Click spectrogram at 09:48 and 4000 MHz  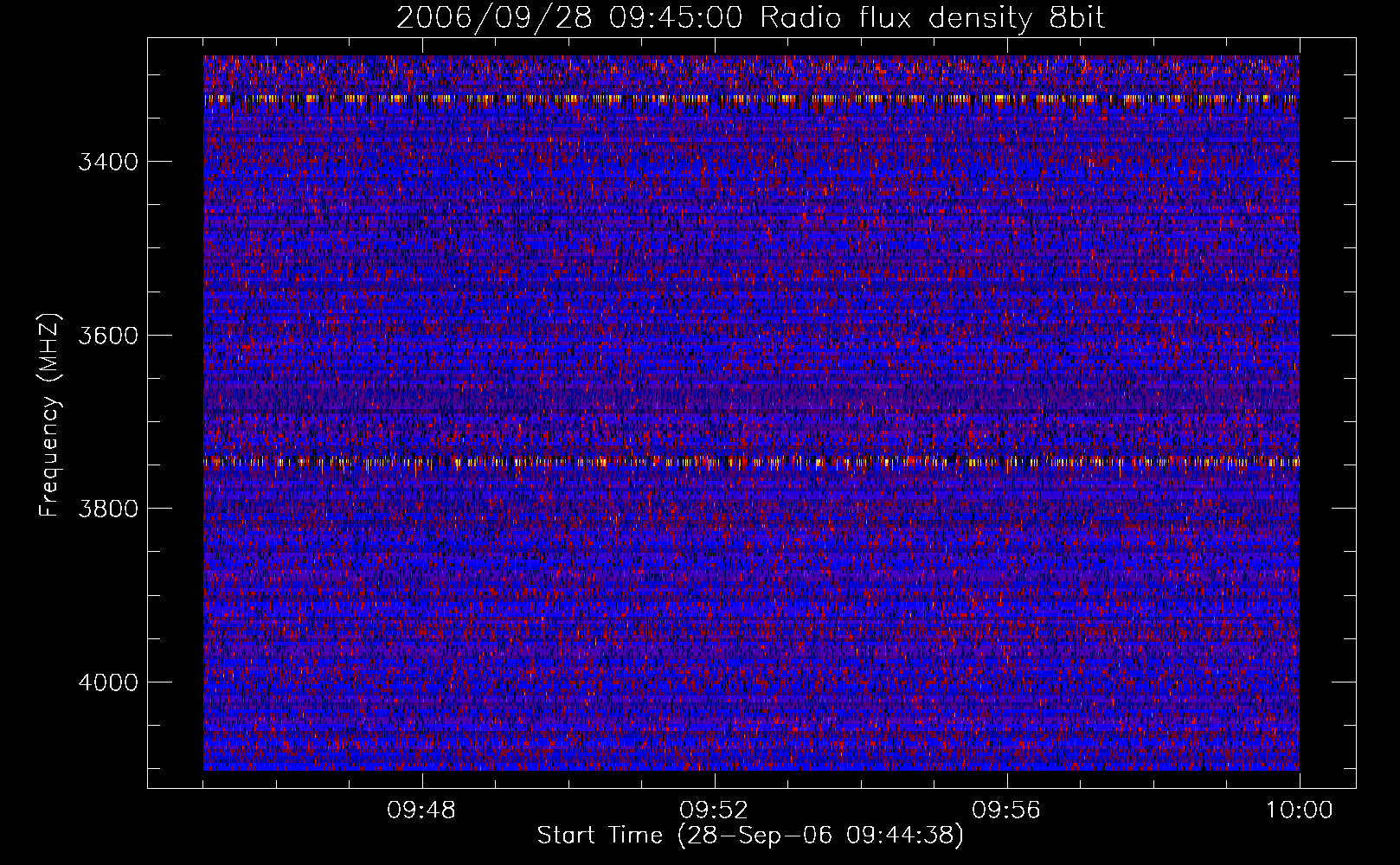(421, 682)
